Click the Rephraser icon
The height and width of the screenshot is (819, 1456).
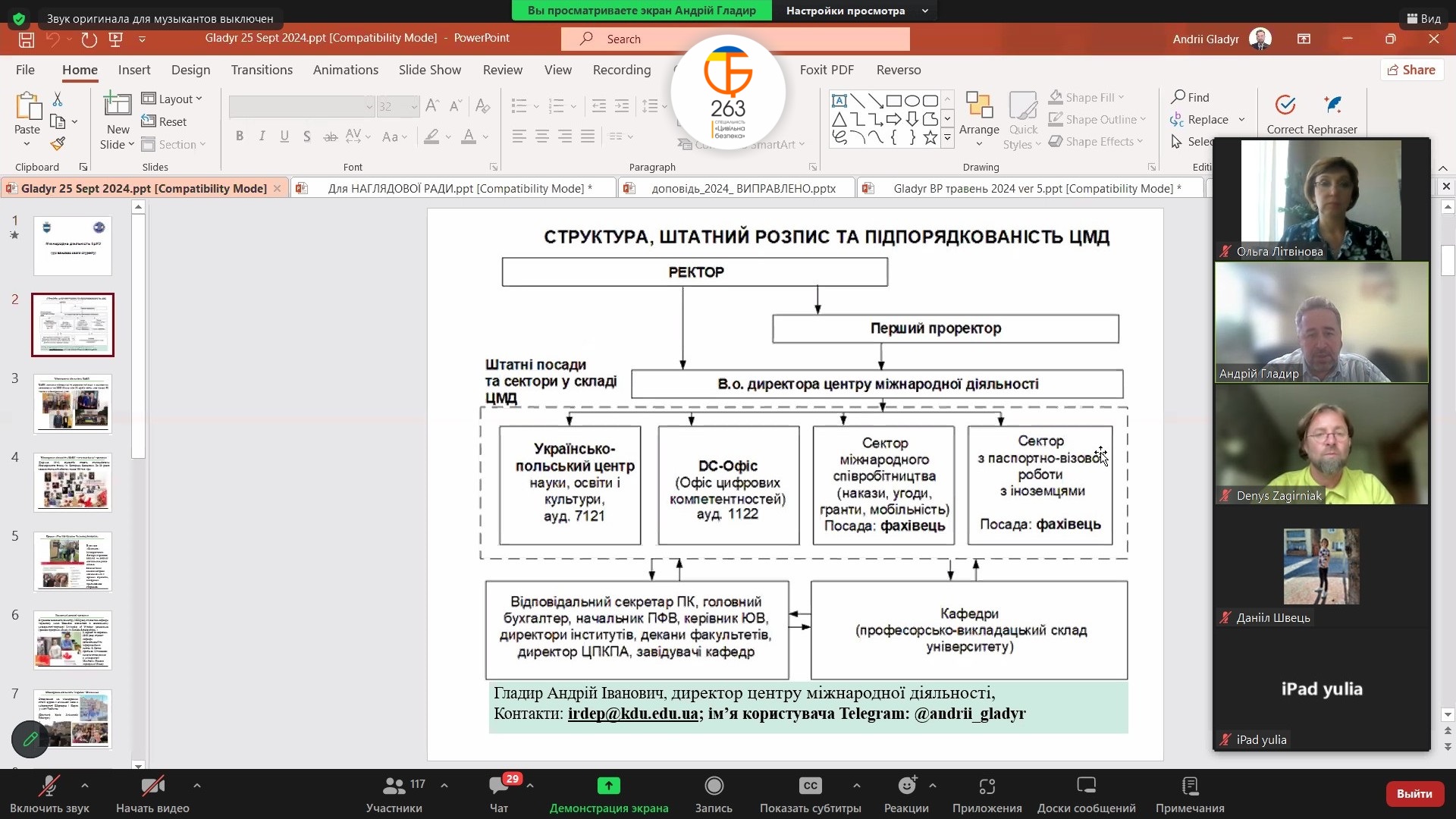[x=1333, y=105]
